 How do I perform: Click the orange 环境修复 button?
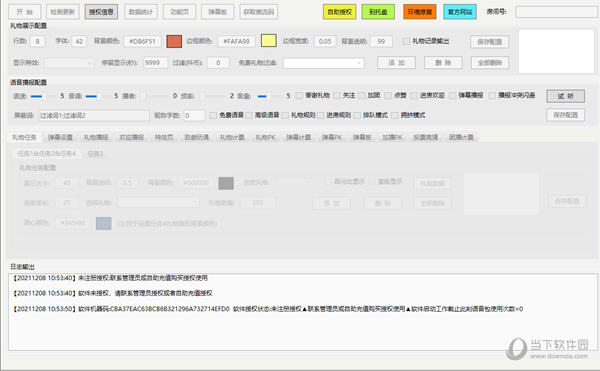[420, 12]
